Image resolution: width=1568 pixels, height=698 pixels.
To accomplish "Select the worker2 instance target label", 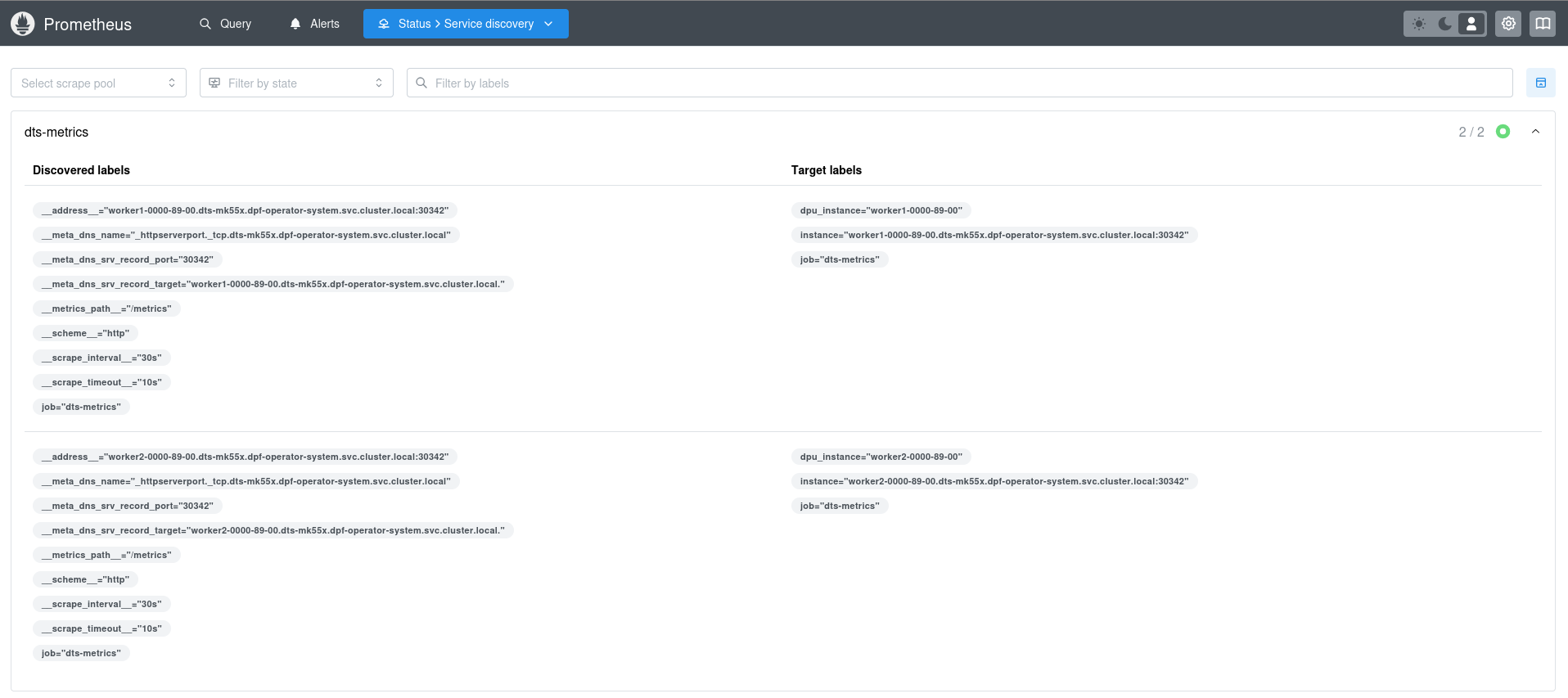I will [x=994, y=481].
